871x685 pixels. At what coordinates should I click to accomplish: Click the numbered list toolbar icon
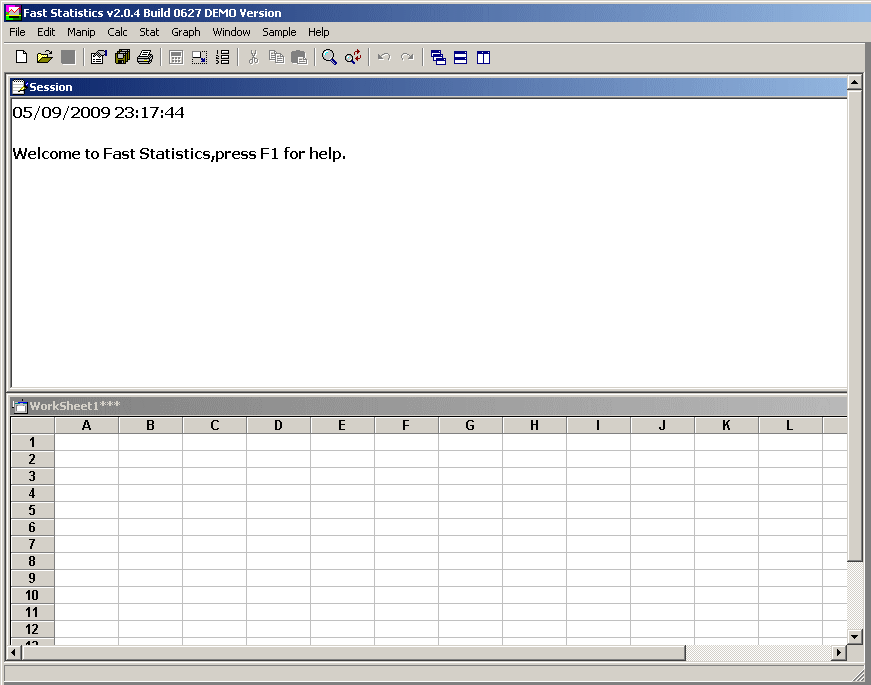click(222, 57)
